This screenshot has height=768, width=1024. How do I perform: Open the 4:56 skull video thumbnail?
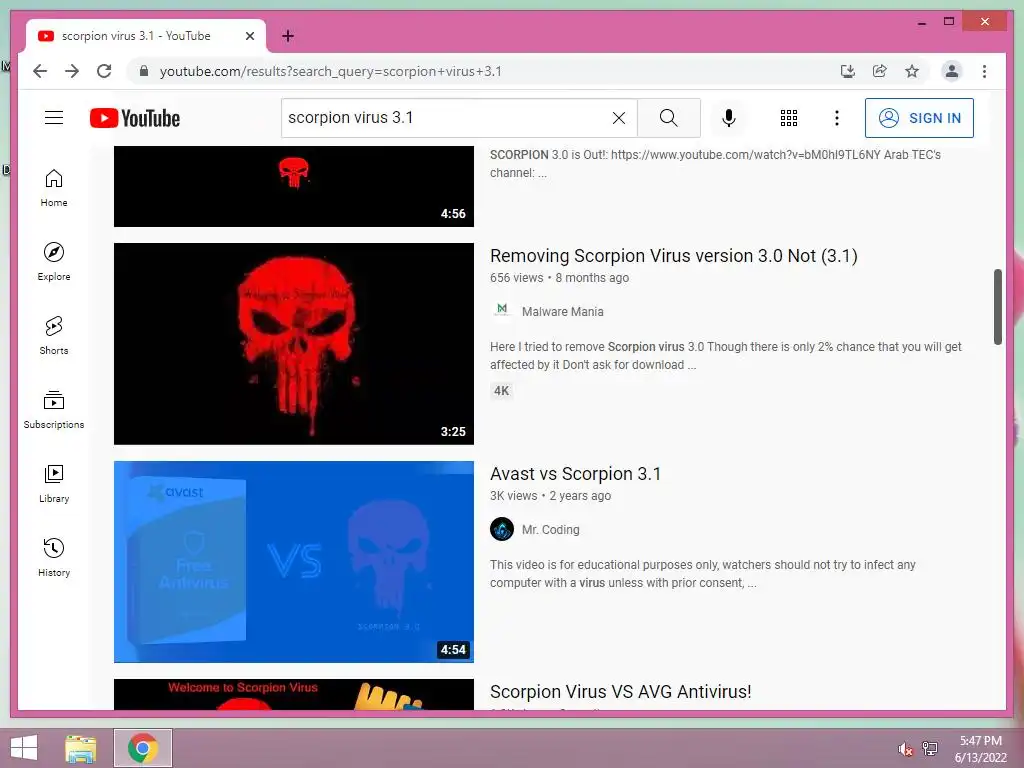coord(293,186)
